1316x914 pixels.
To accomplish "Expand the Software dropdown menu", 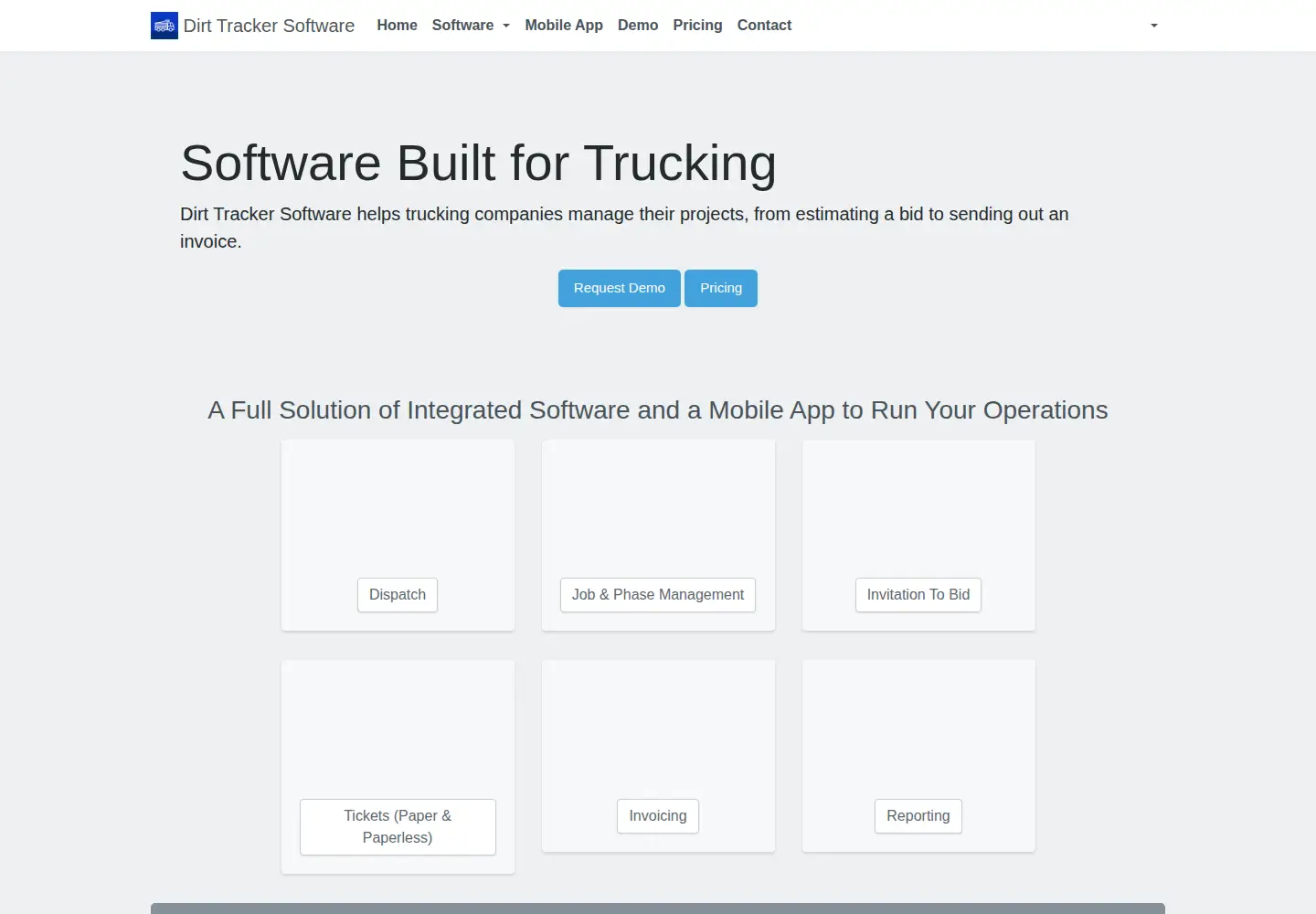I will click(x=471, y=26).
